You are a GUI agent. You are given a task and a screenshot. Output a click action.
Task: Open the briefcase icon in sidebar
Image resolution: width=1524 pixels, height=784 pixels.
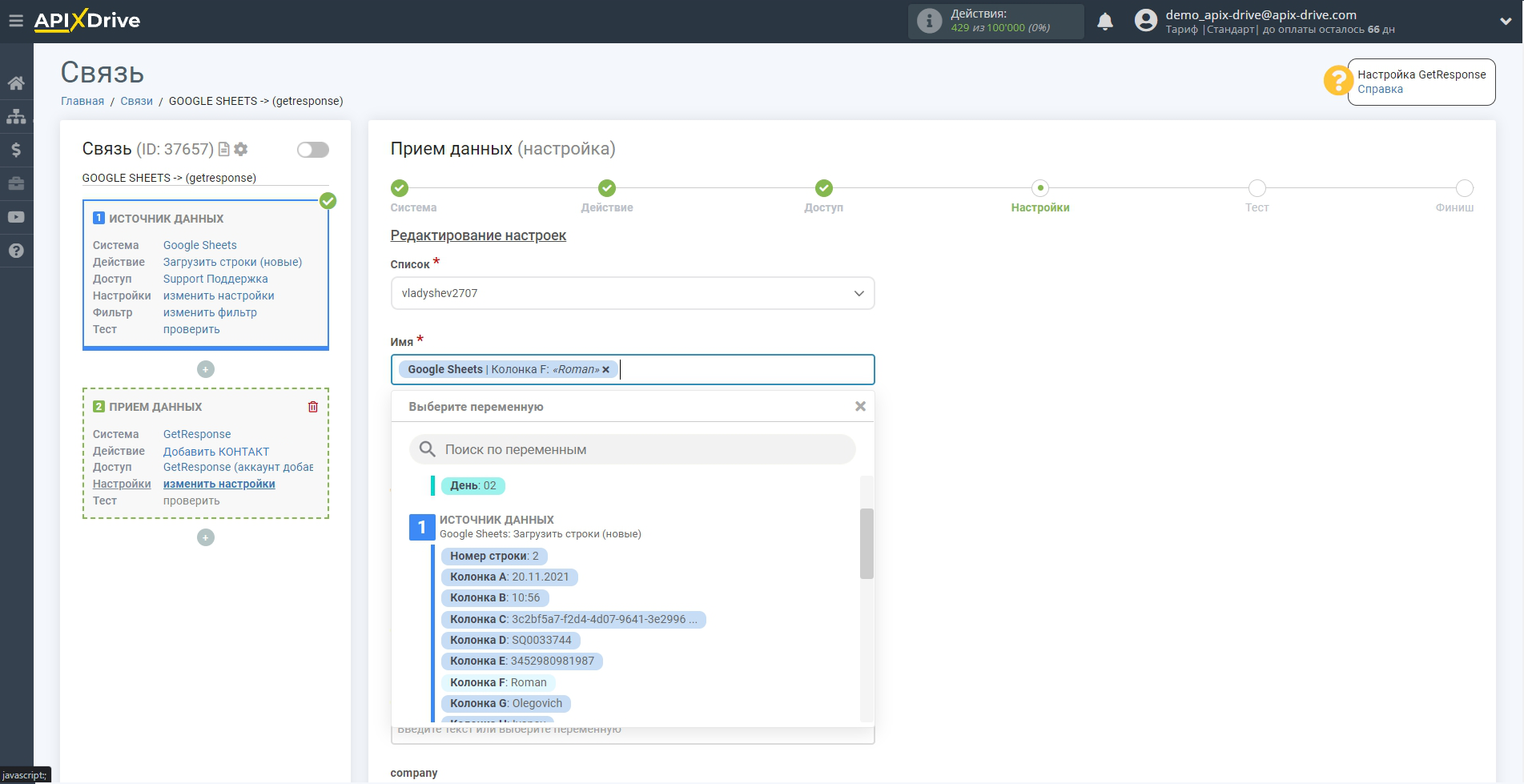coord(16,183)
